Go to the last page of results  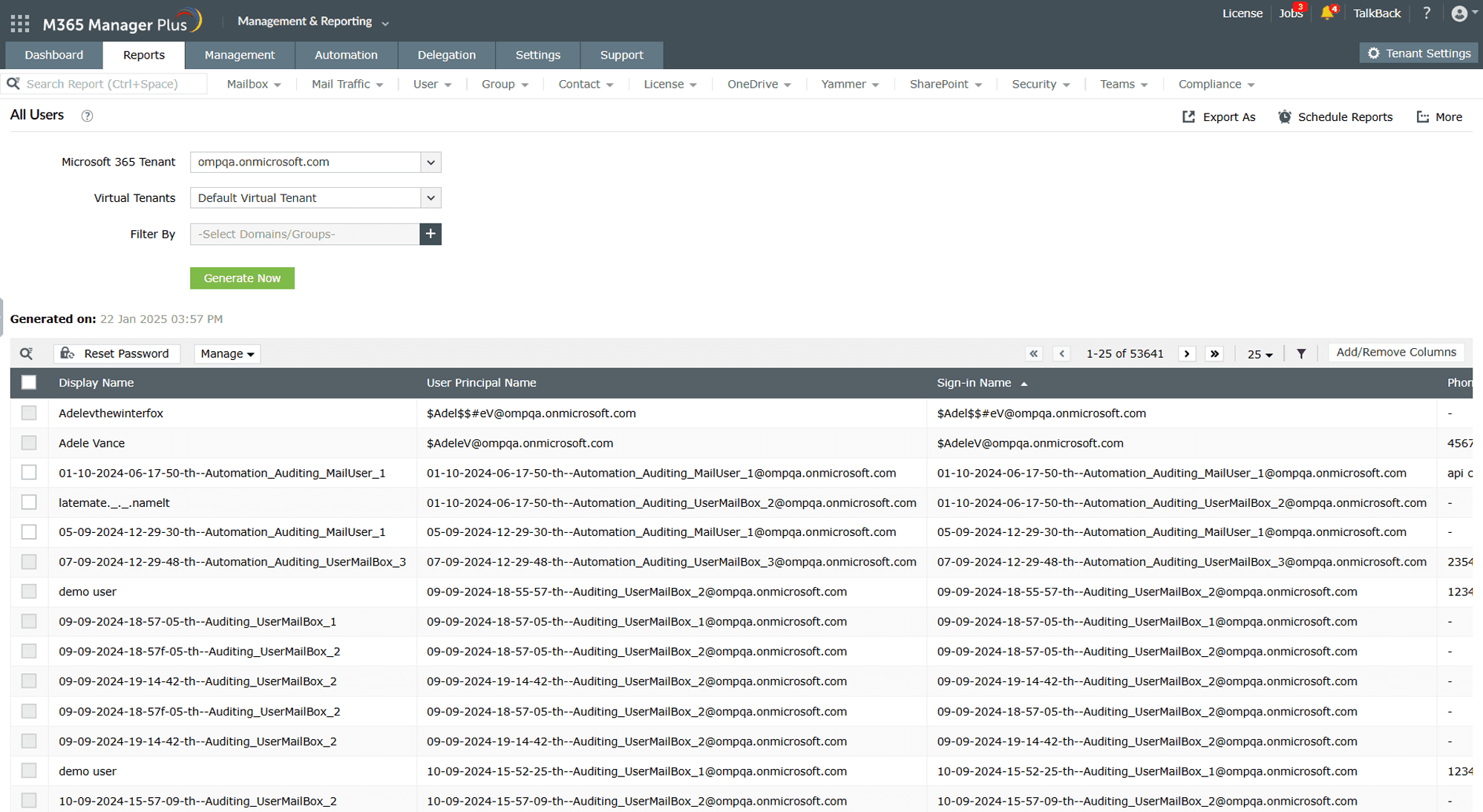point(1214,353)
